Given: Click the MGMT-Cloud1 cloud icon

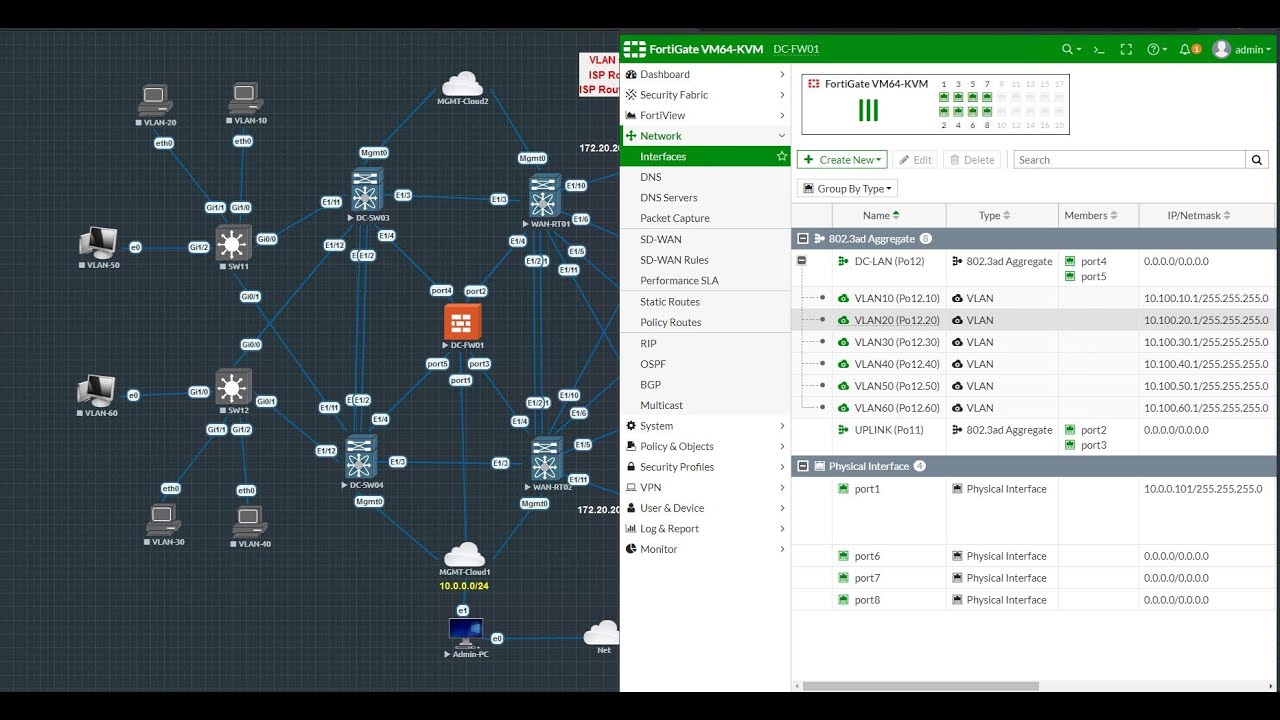Looking at the screenshot, I should pos(465,554).
